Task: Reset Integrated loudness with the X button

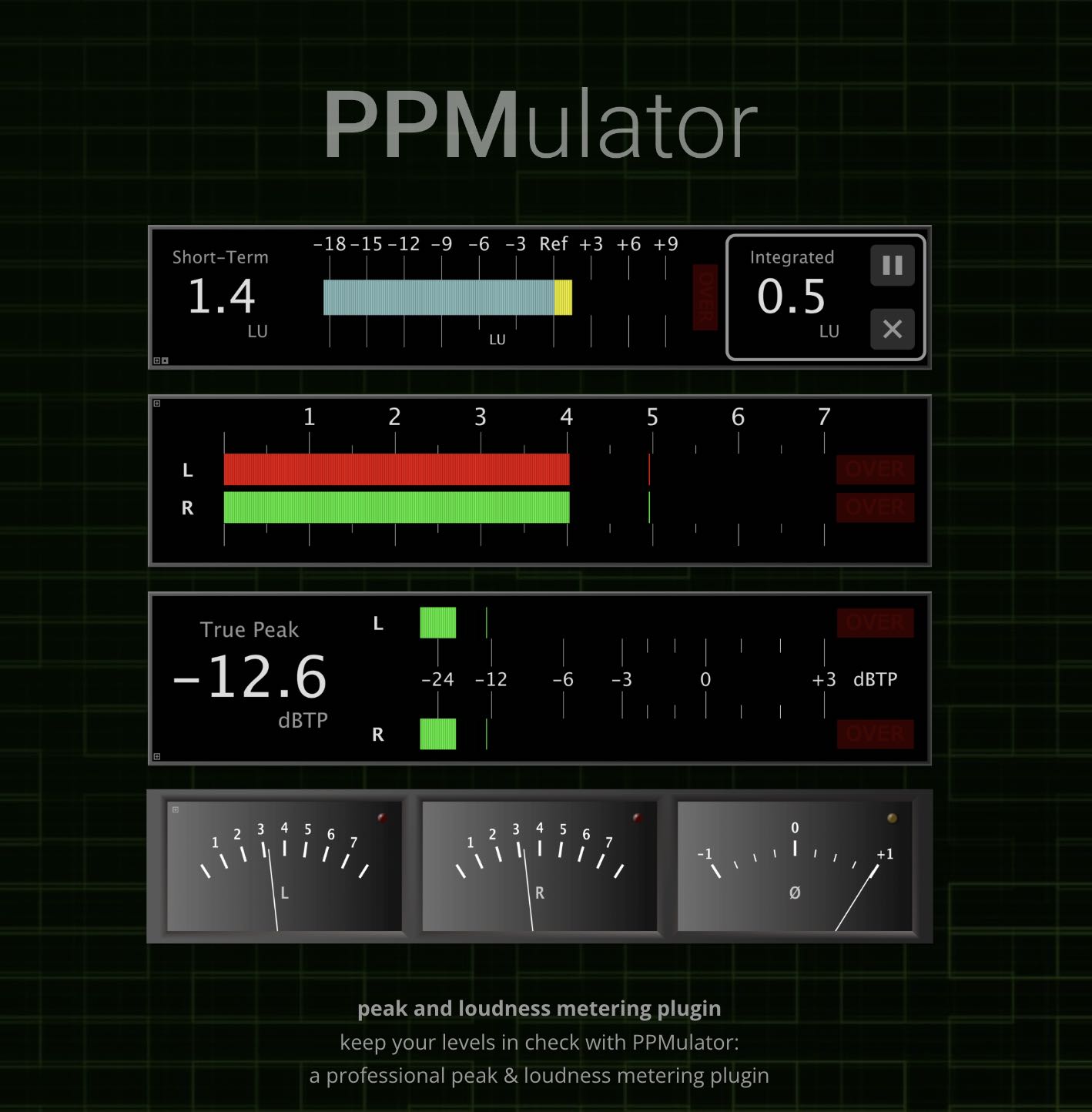Action: click(892, 330)
